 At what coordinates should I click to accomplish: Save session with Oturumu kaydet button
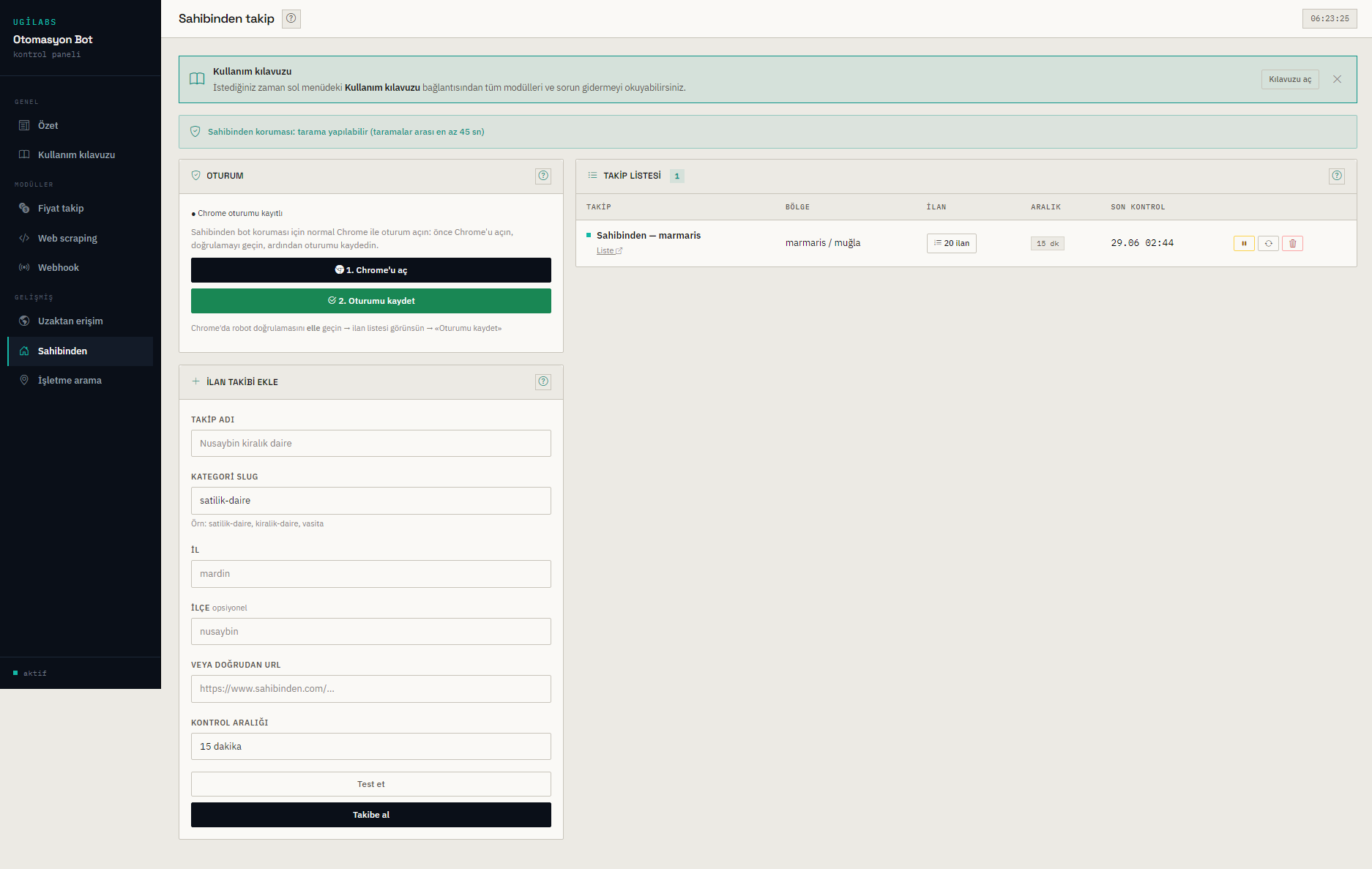click(371, 301)
